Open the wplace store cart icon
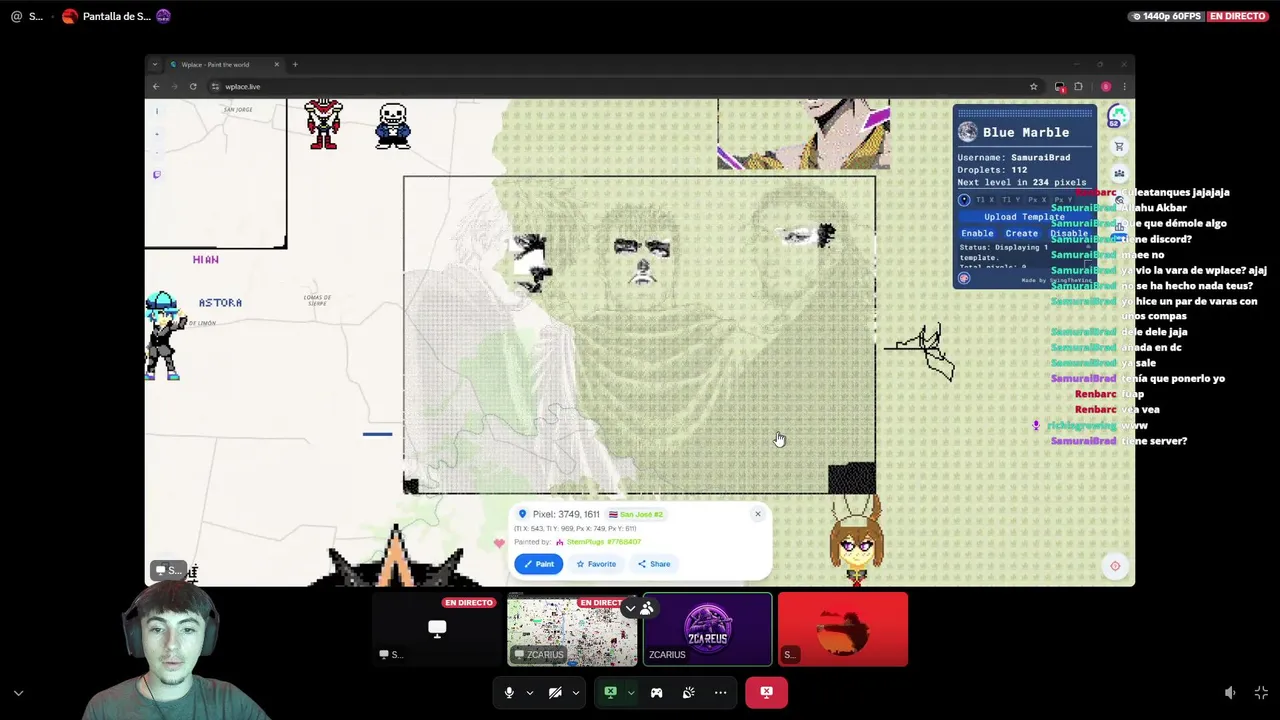1280x720 pixels. coord(1119,146)
